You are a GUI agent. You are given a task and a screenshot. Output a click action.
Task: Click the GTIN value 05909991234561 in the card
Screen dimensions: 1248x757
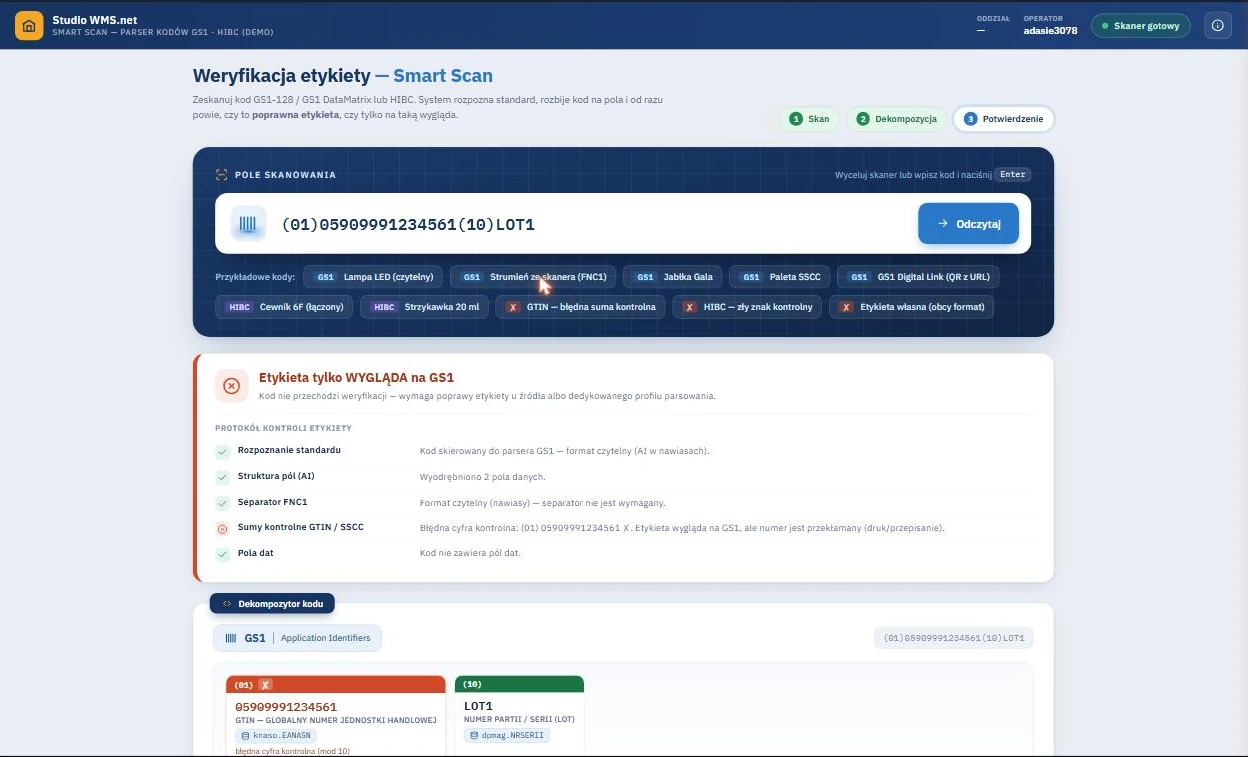click(x=286, y=707)
